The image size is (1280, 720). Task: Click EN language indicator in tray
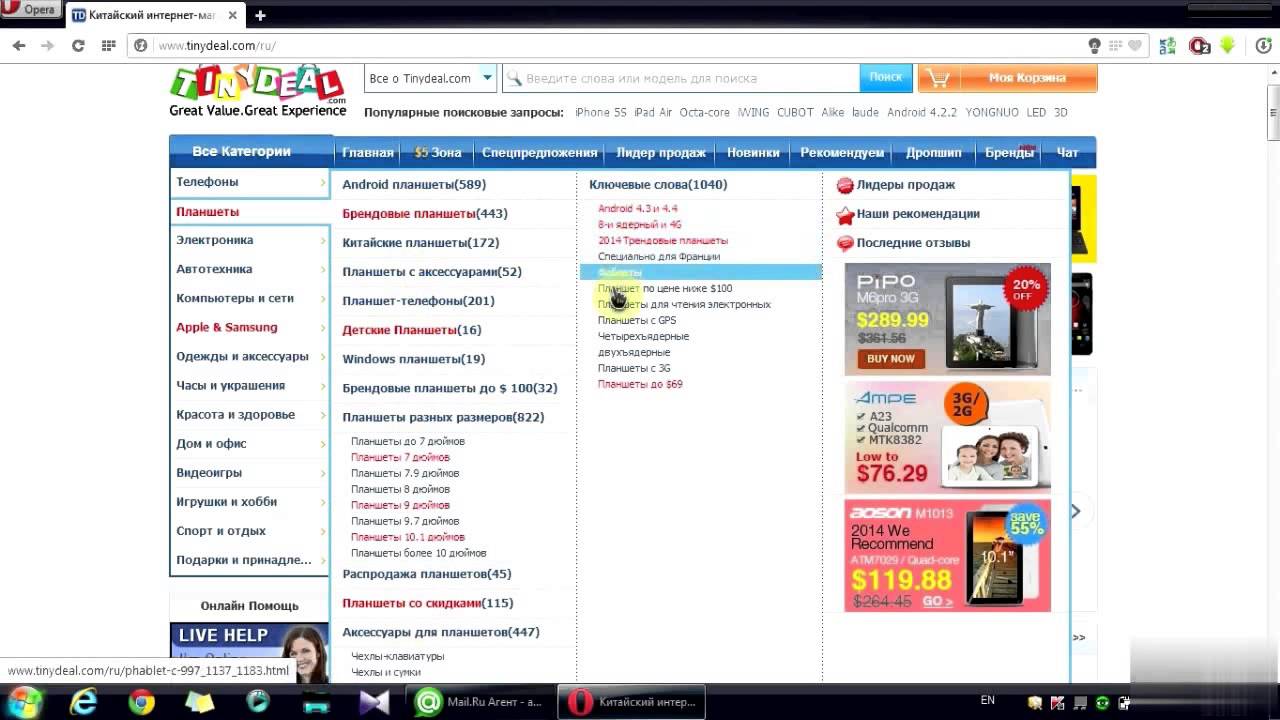point(987,700)
